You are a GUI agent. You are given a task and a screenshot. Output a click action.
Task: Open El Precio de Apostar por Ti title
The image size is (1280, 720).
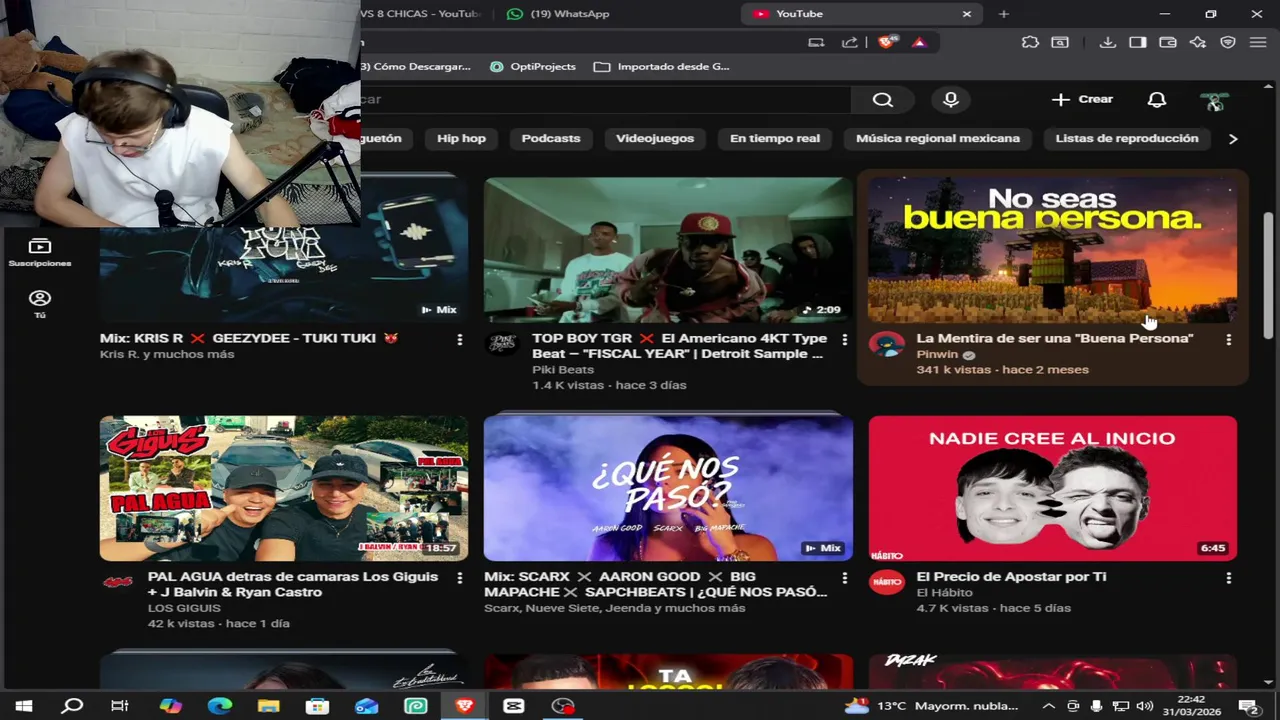point(1011,576)
